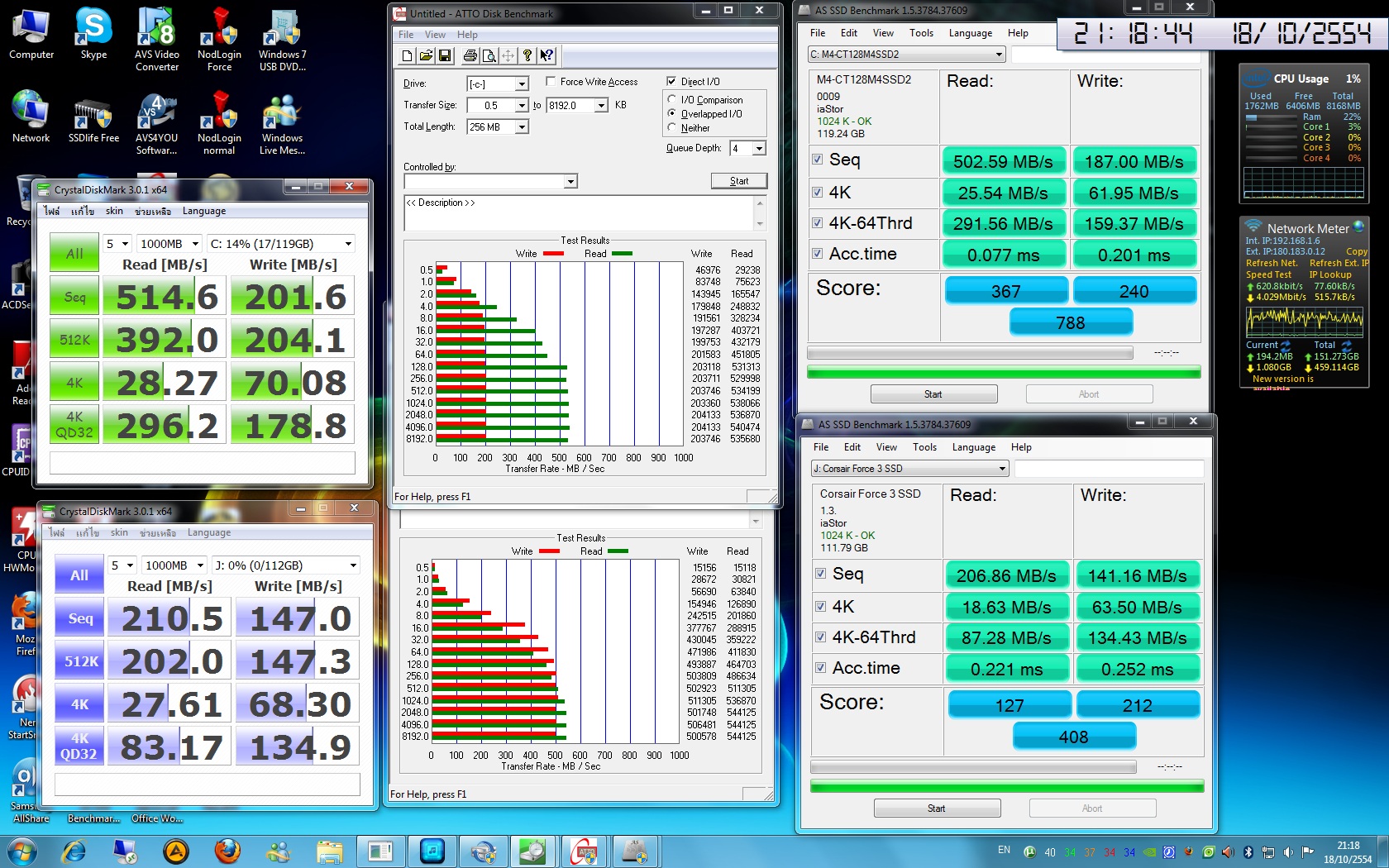Screen dimensions: 1389x868
Task: Open Language menu in upper CrystalDiskMark window
Action: pos(204,211)
